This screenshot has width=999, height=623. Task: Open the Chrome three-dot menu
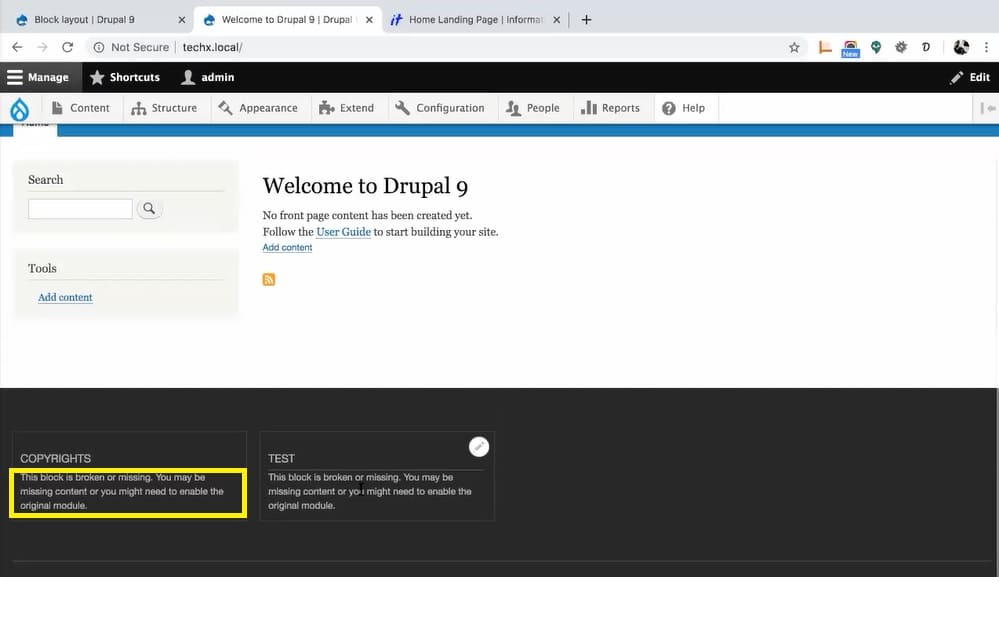coord(986,47)
